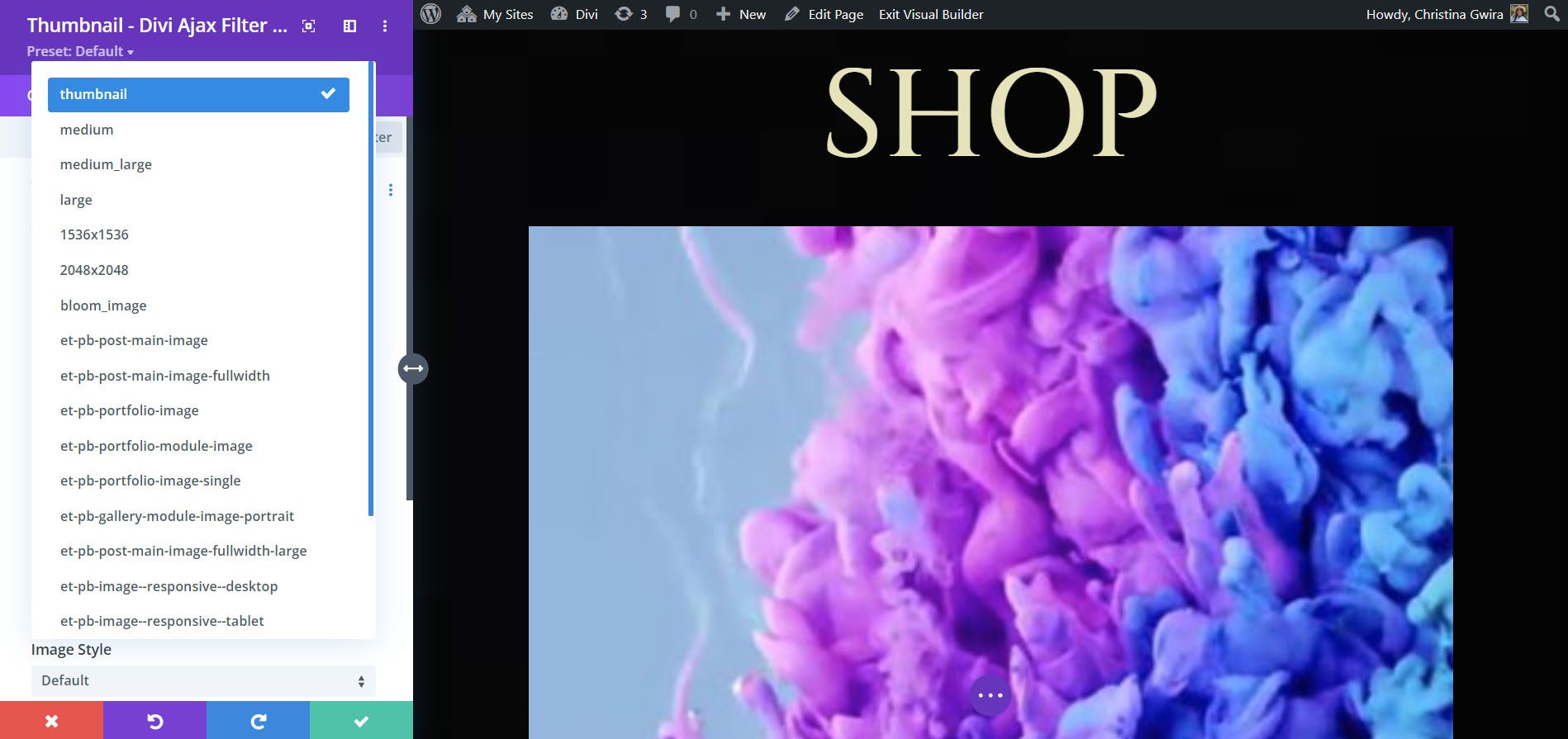Click the dropdown list scrollbar
Image resolution: width=1568 pixels, height=739 pixels.
point(371,289)
